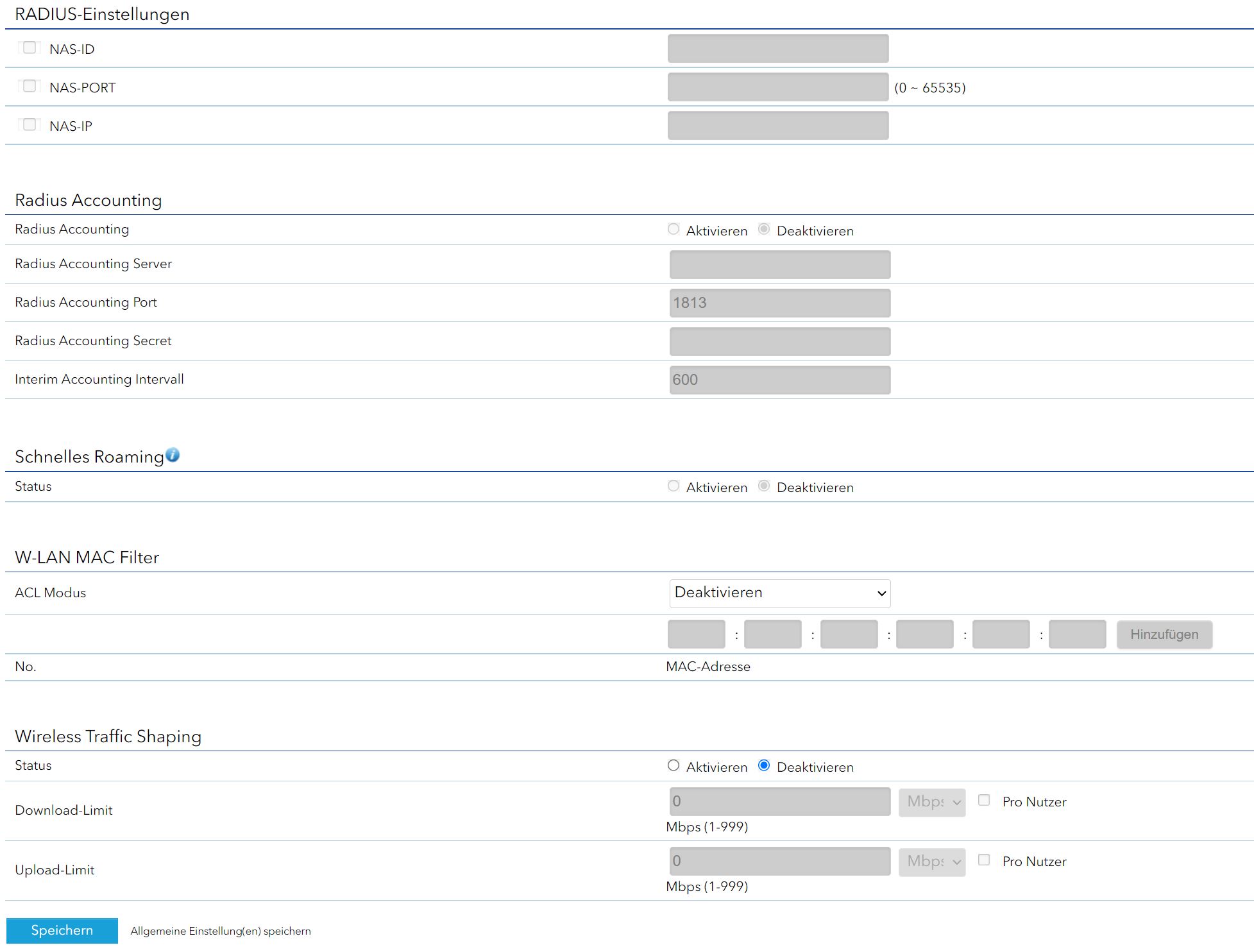1254x952 pixels.
Task: Click the Schnelles Roaming info icon
Action: (x=173, y=455)
